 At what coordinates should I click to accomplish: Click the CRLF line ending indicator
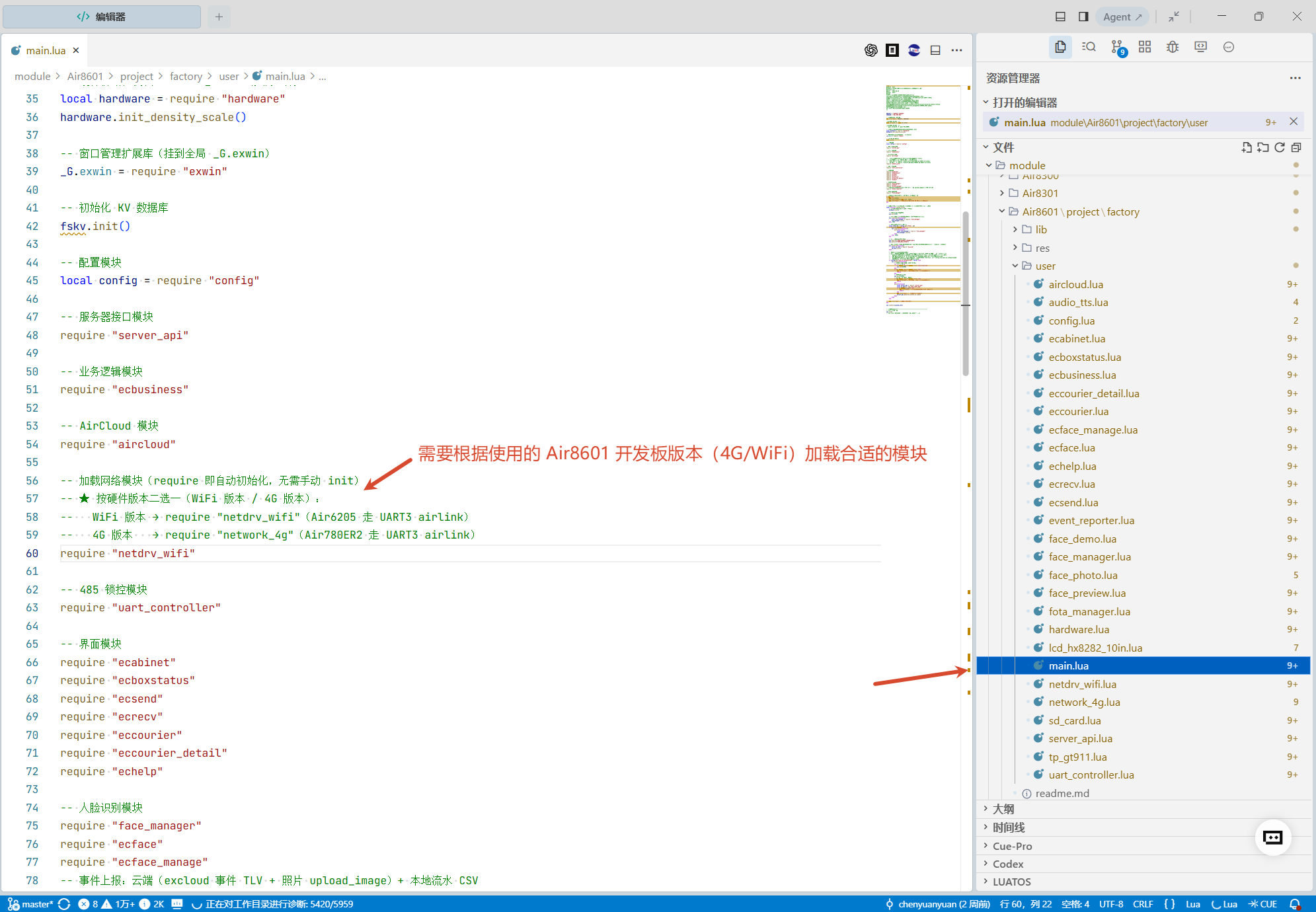1143,904
